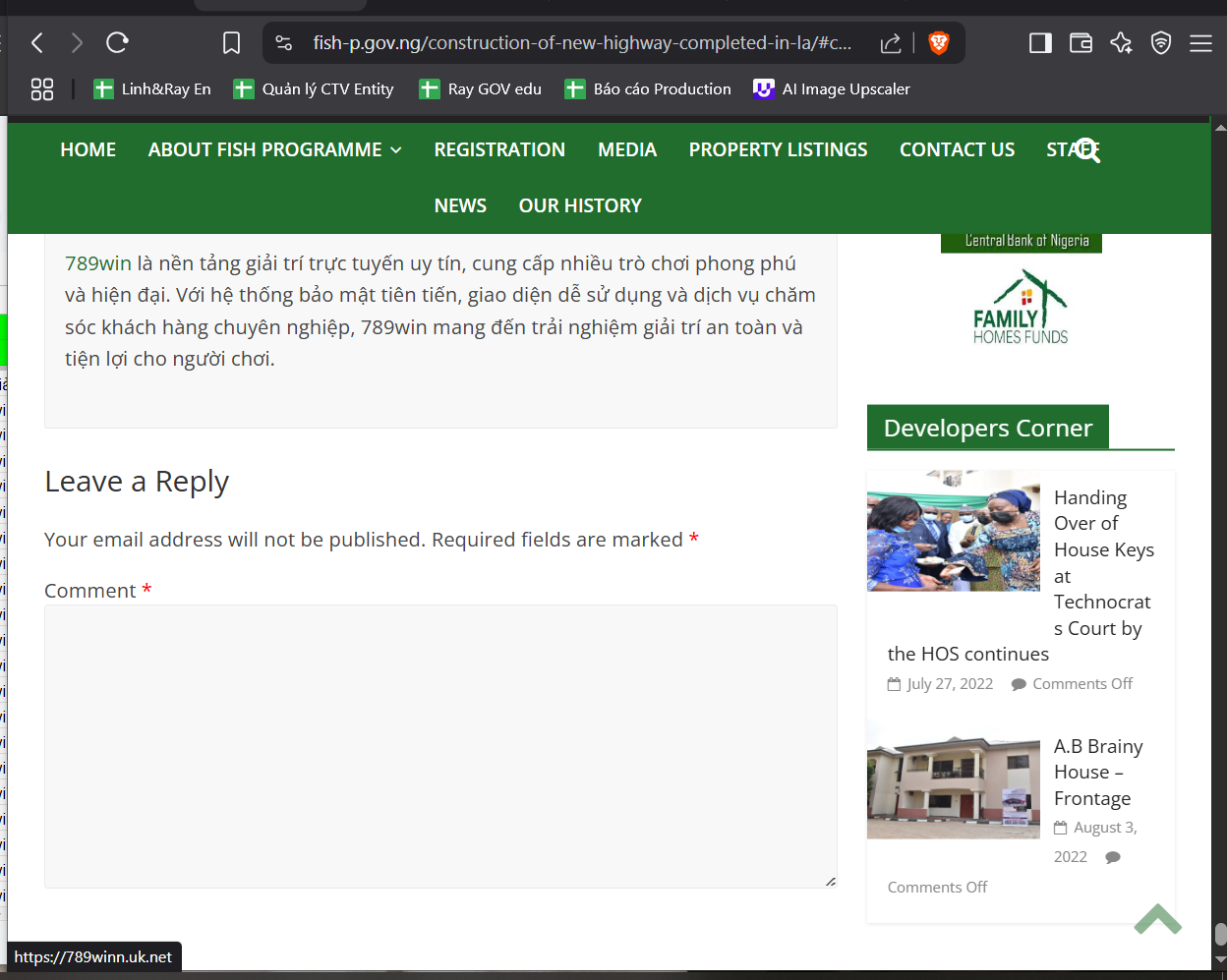Click the Central Bank of Nigeria banner
The image size is (1227, 980).
tap(1022, 241)
